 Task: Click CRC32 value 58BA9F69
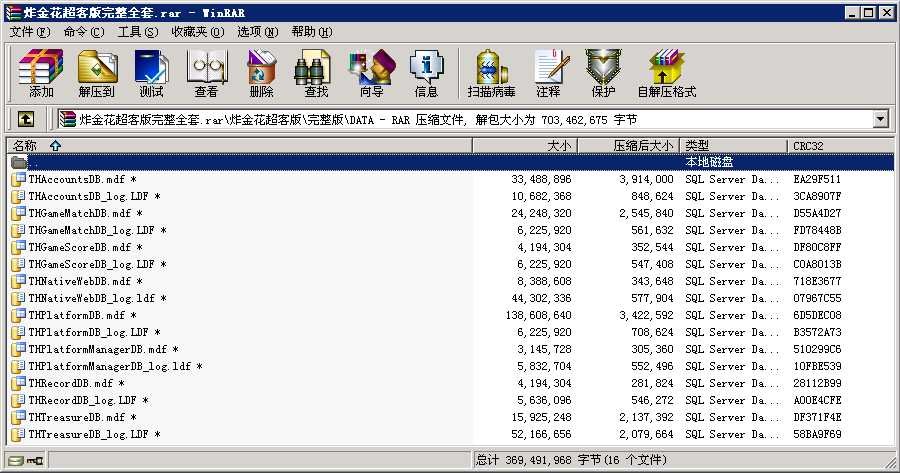click(817, 434)
